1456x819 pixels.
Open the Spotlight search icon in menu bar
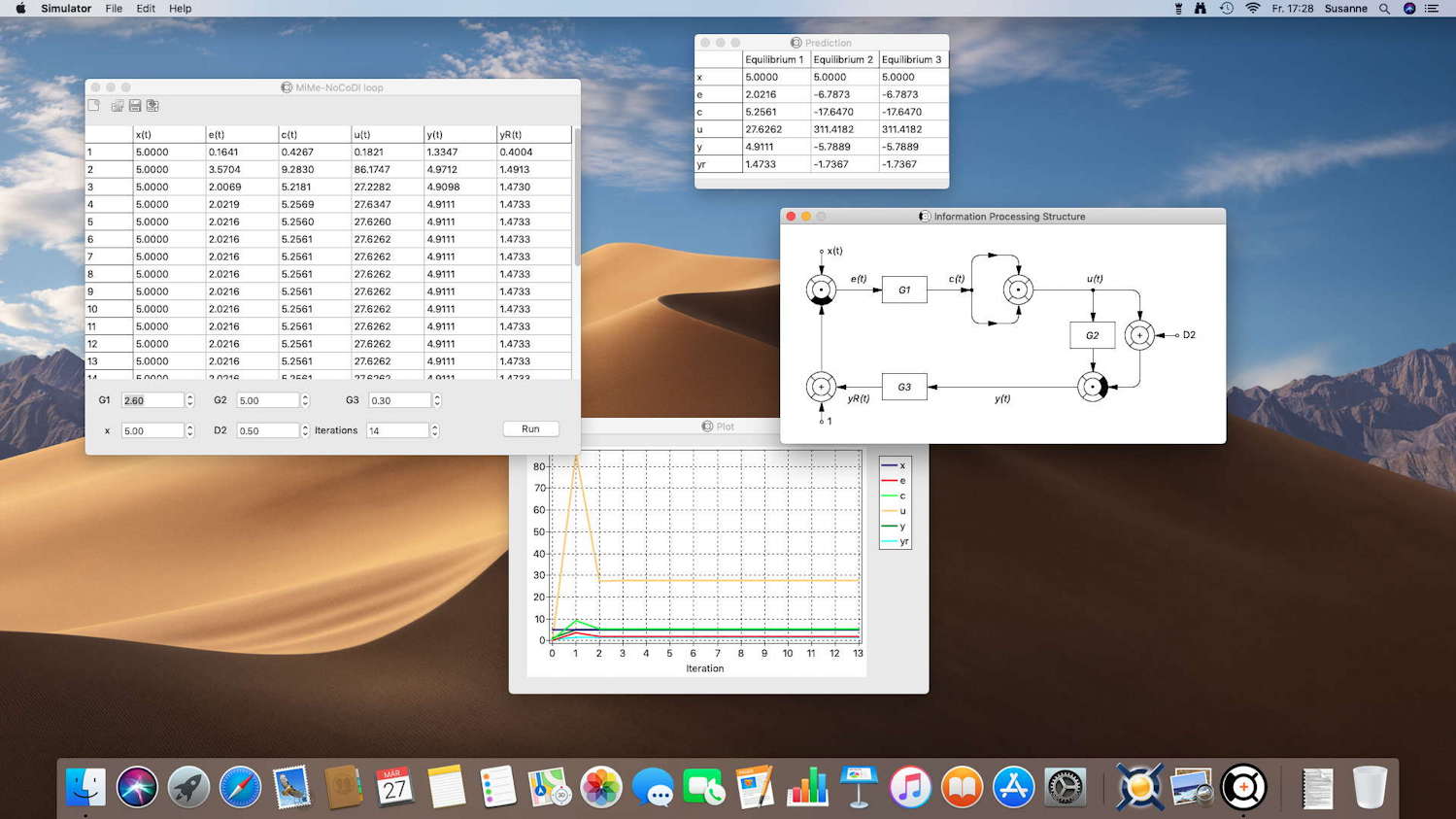[x=1384, y=9]
